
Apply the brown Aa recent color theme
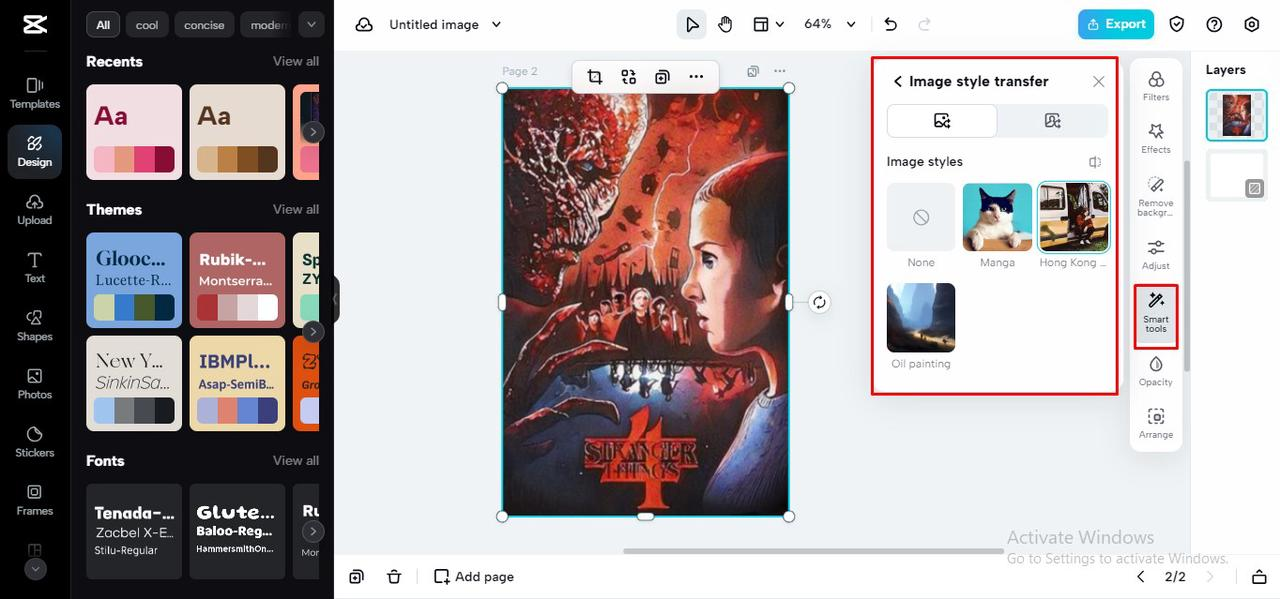tap(237, 132)
